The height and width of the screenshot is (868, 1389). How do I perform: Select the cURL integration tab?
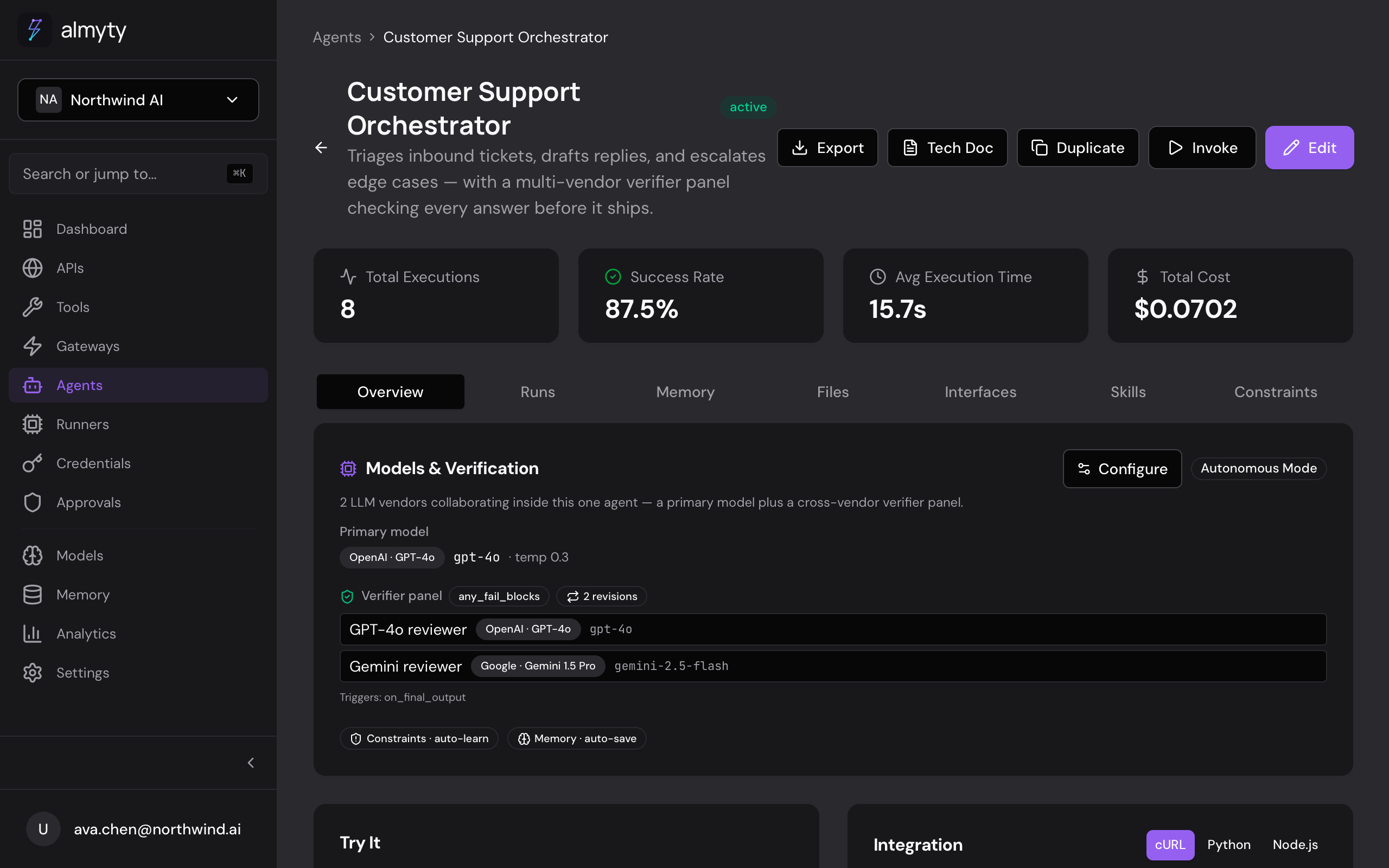point(1170,845)
